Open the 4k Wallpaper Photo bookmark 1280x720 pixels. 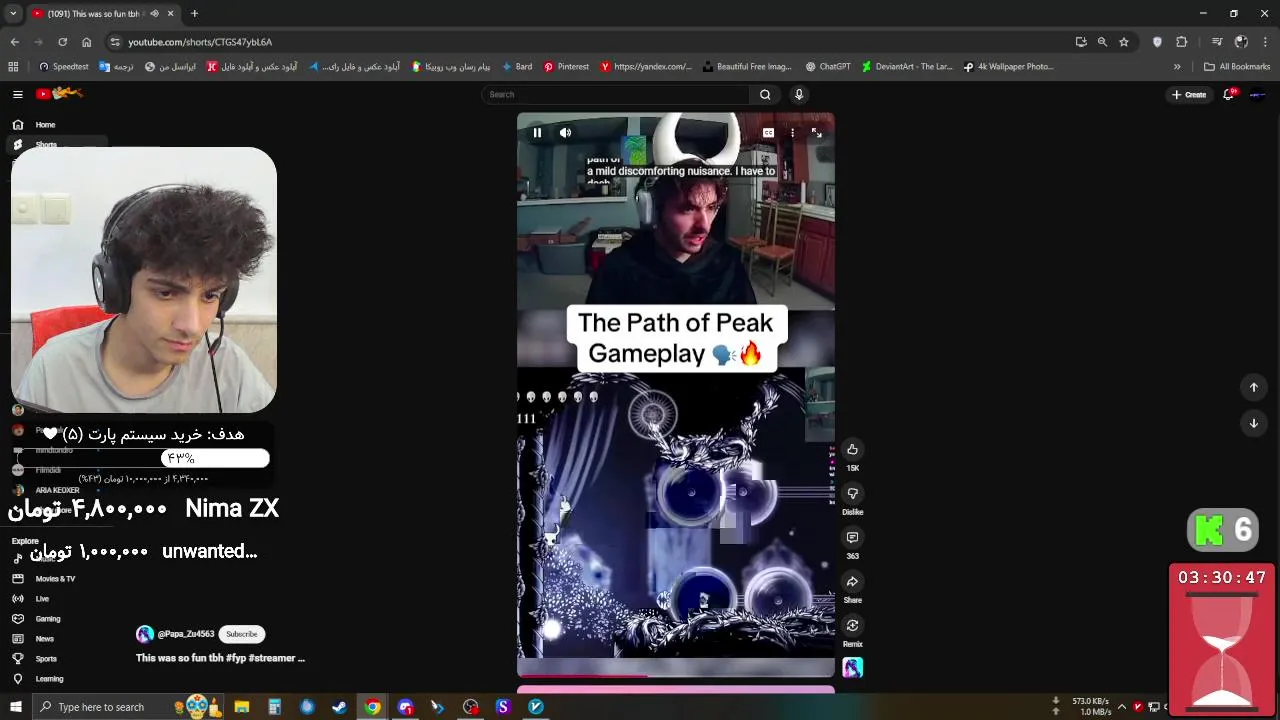point(1009,67)
